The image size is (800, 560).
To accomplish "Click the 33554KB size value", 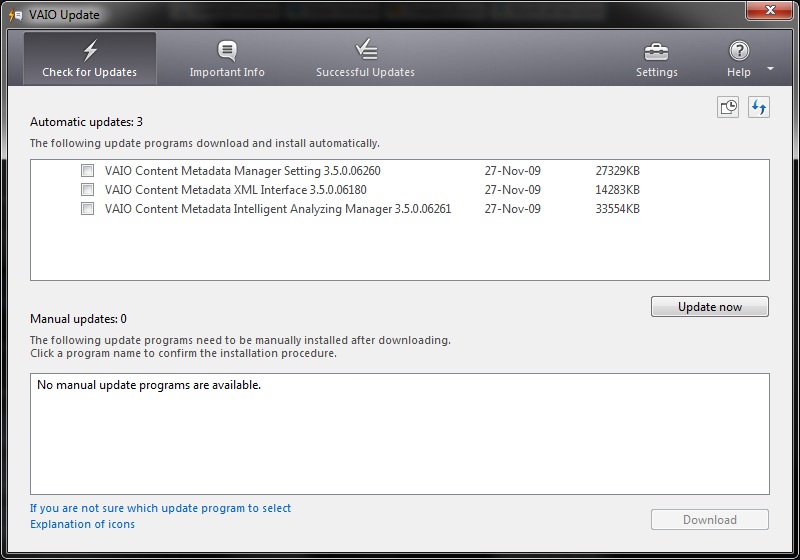I will (x=617, y=209).
